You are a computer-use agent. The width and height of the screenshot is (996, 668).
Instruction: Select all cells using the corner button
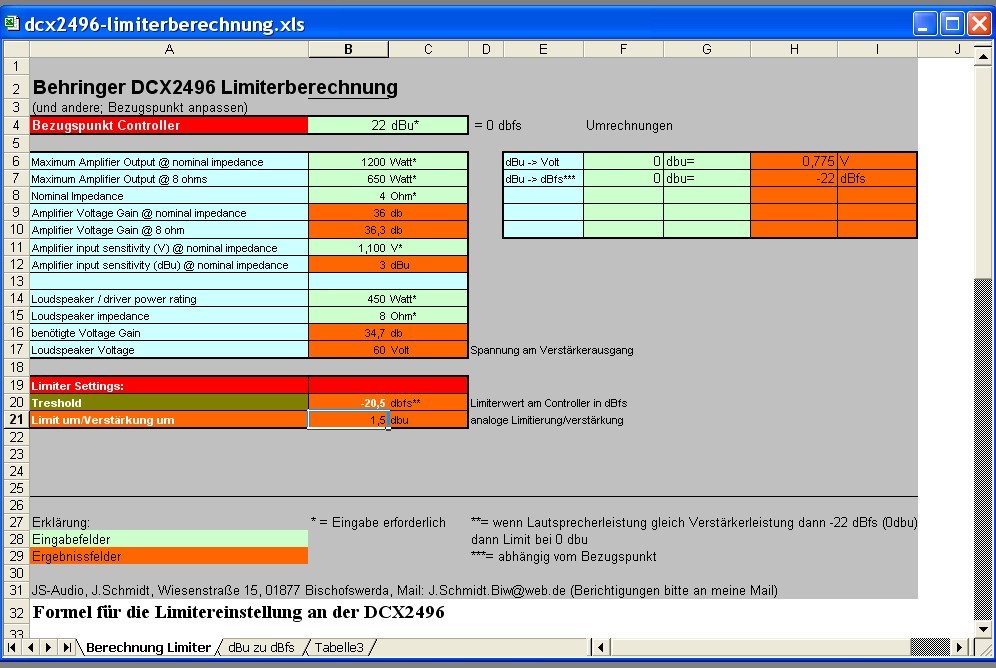pyautogui.click(x=17, y=50)
